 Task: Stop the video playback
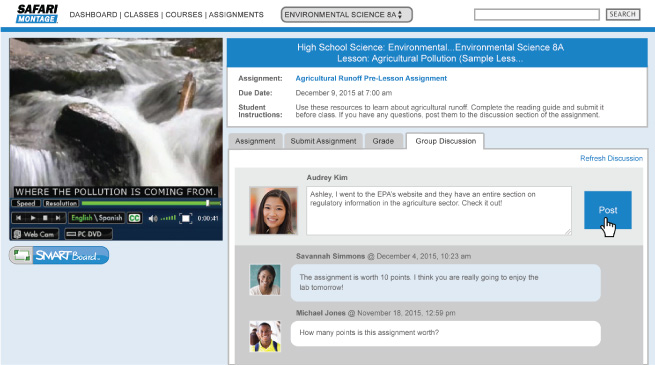click(x=45, y=218)
